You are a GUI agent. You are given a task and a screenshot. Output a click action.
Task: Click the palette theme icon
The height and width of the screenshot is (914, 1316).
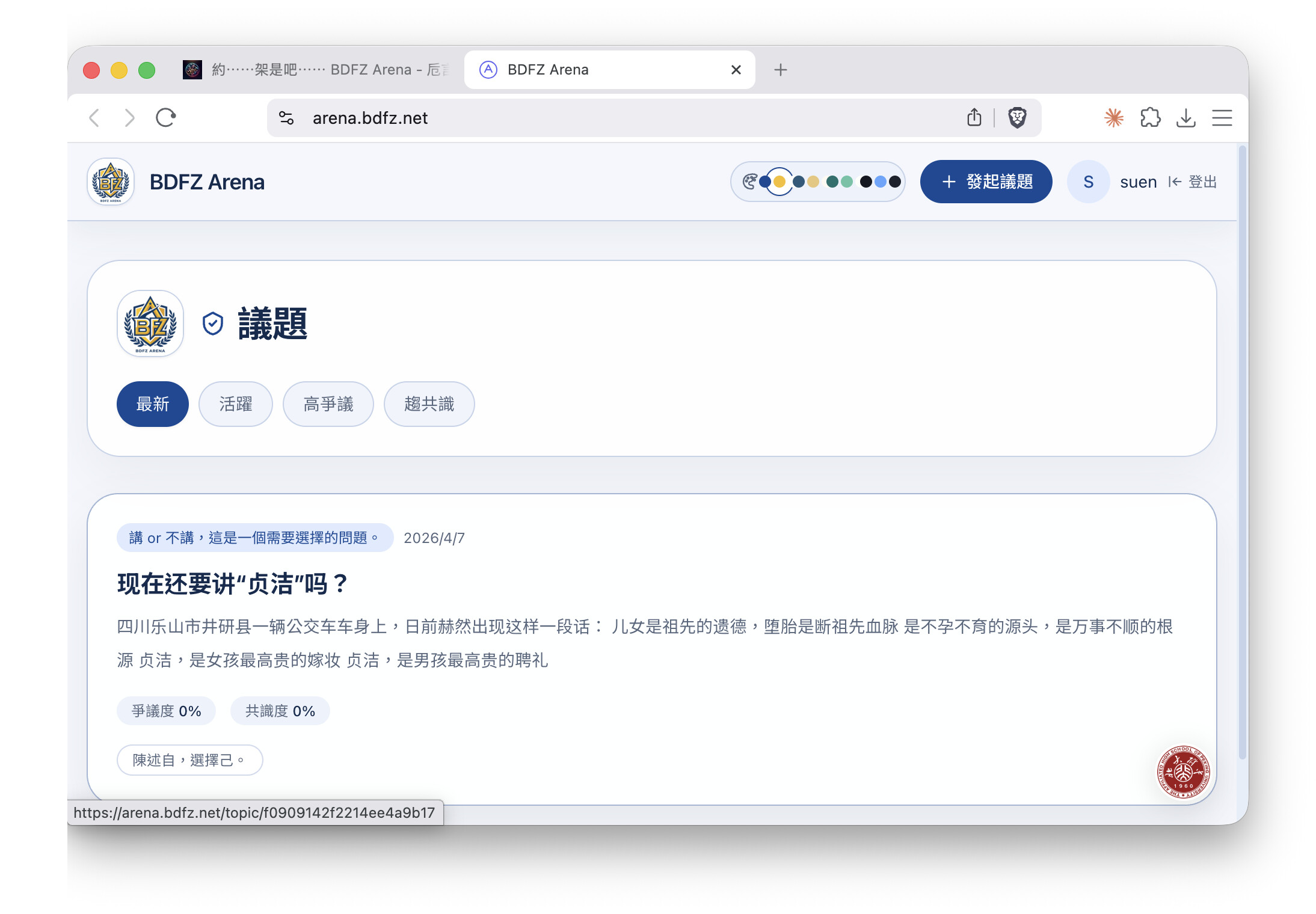[749, 182]
